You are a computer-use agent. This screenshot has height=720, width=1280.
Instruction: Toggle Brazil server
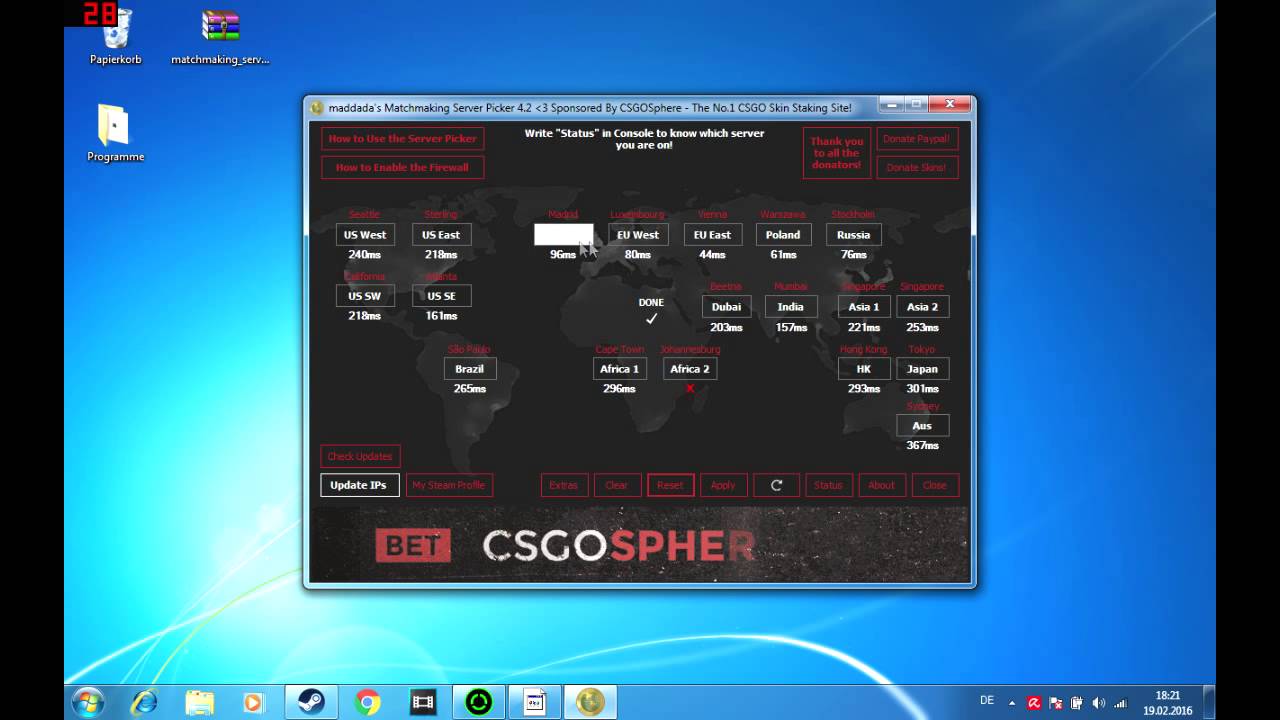point(470,369)
